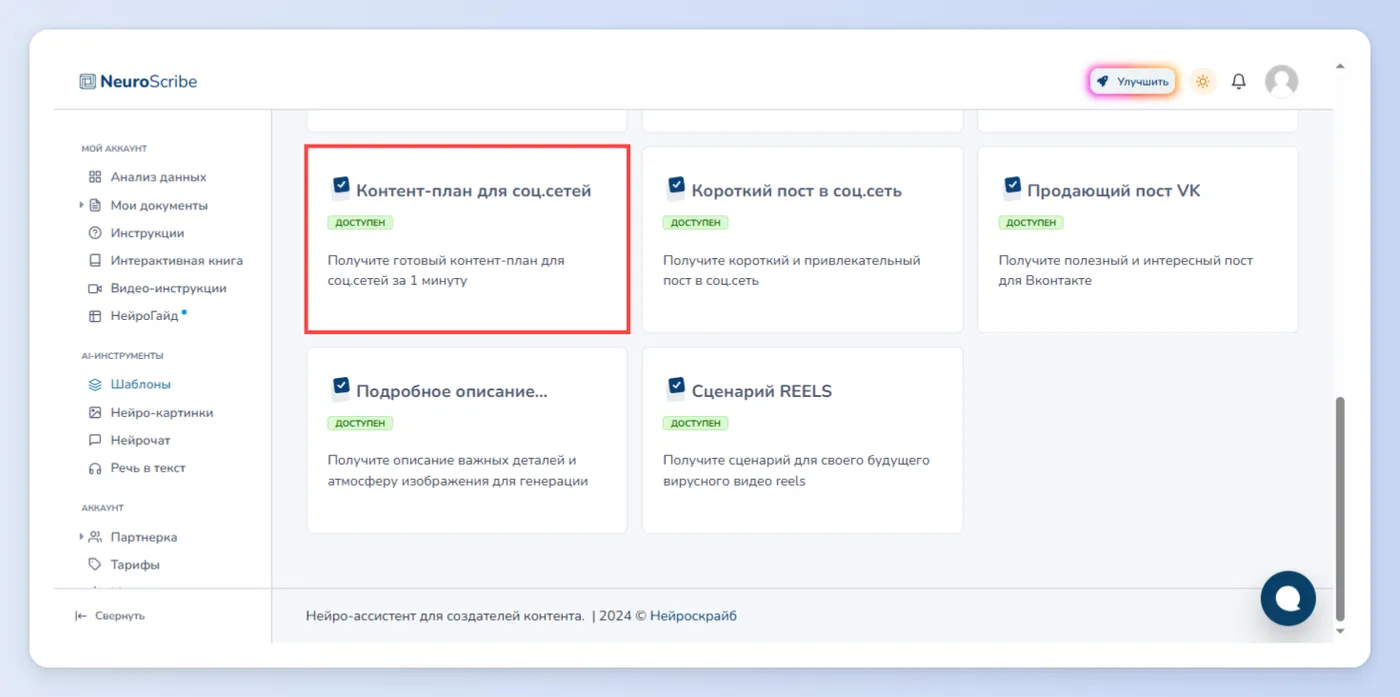Open the Тарифы sidebar item
Screen dimensions: 1400x697
point(124,565)
